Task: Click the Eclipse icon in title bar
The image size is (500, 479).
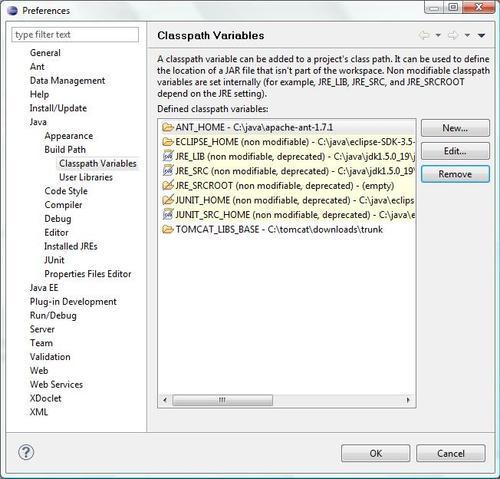Action: pyautogui.click(x=12, y=11)
